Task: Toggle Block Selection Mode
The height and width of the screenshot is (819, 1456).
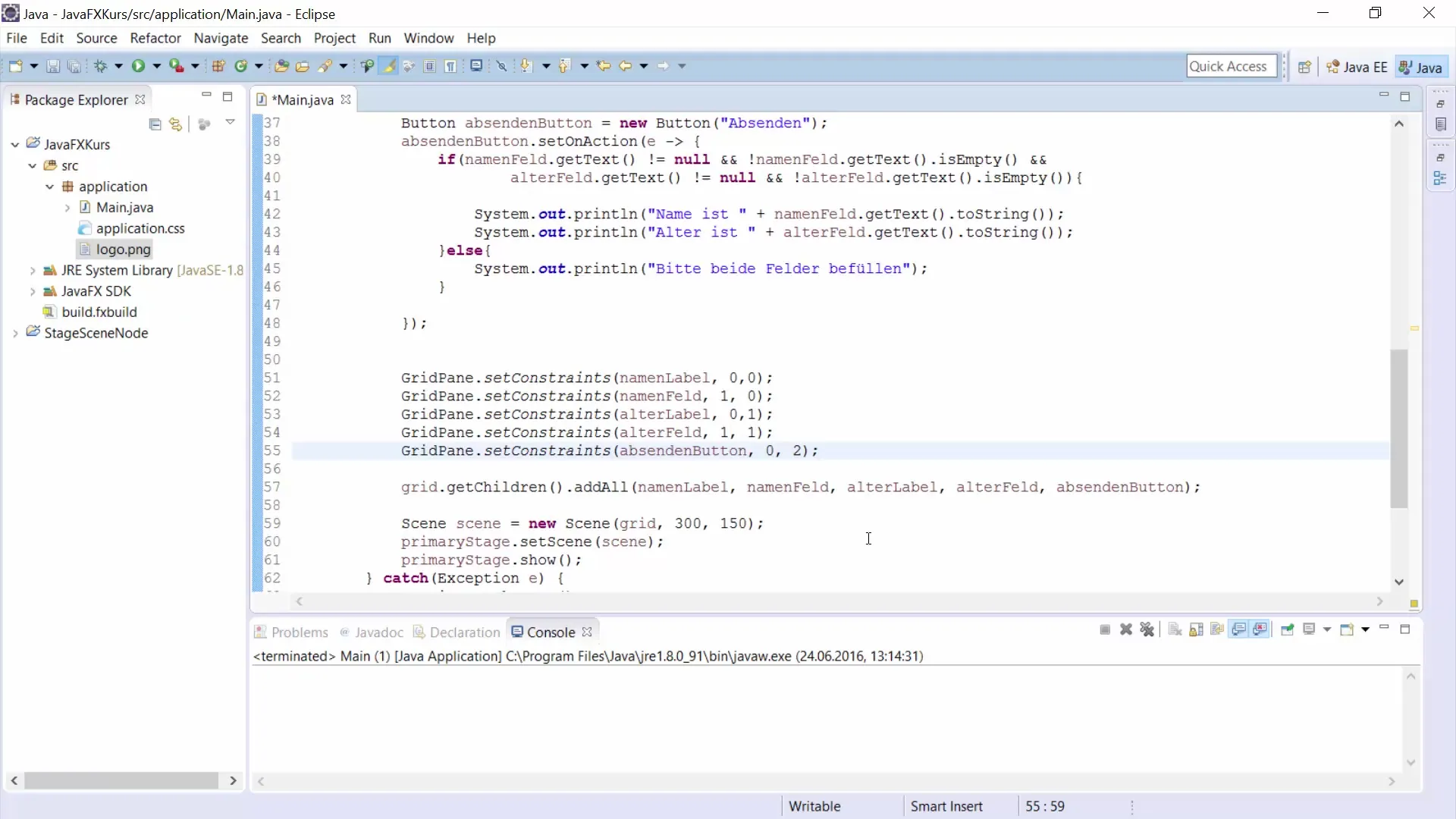Action: coord(430,66)
